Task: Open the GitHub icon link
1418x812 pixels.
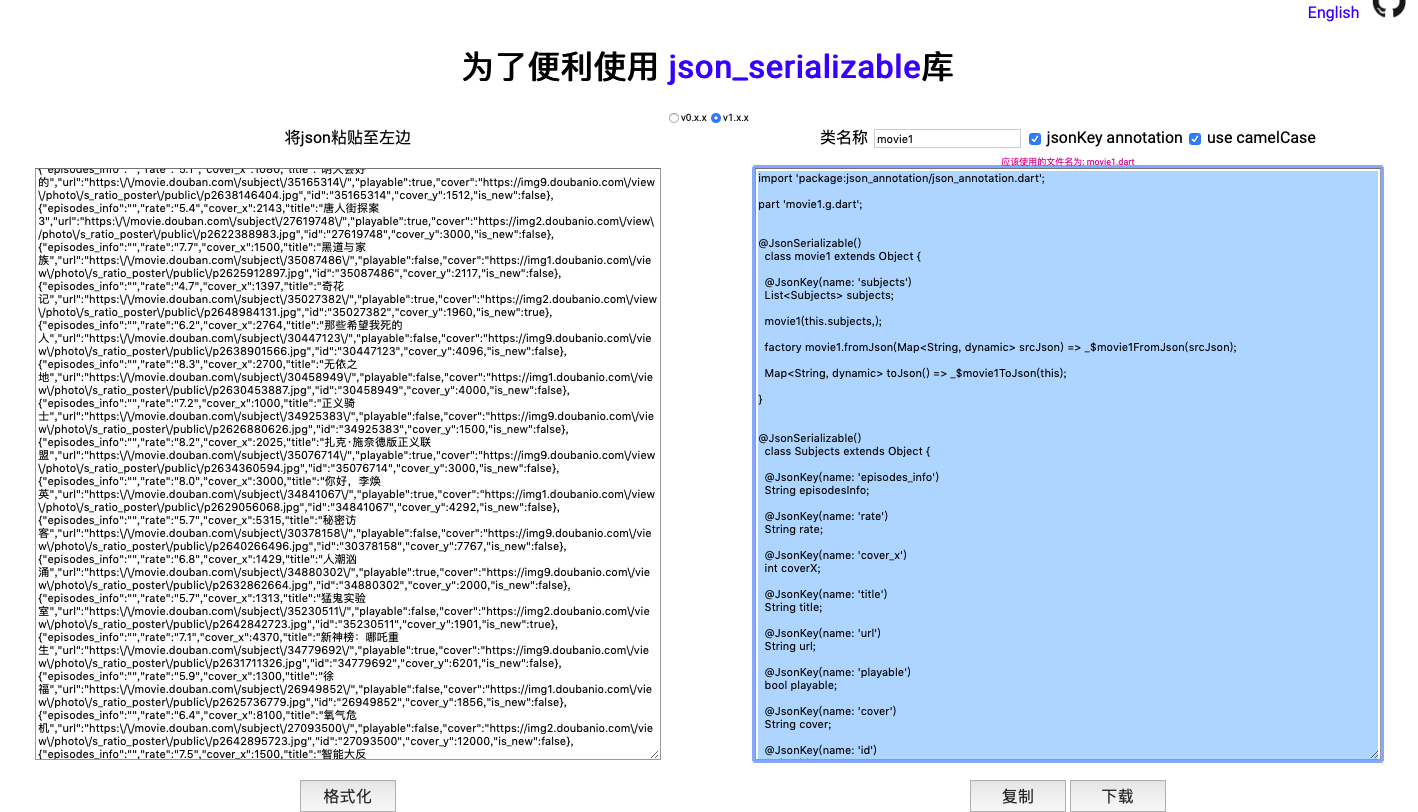Action: coord(1389,6)
